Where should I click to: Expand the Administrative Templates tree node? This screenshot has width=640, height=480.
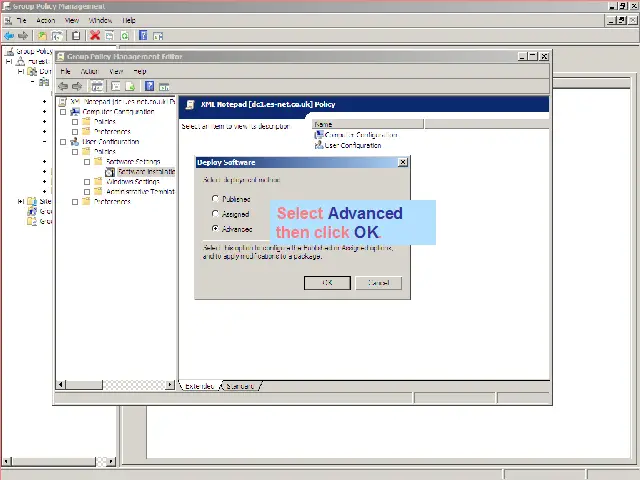coord(87,192)
